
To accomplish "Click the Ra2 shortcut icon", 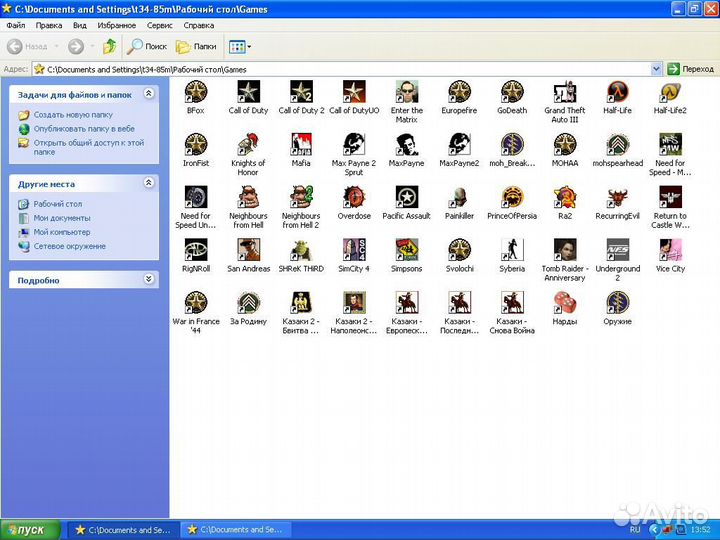I will pyautogui.click(x=565, y=197).
